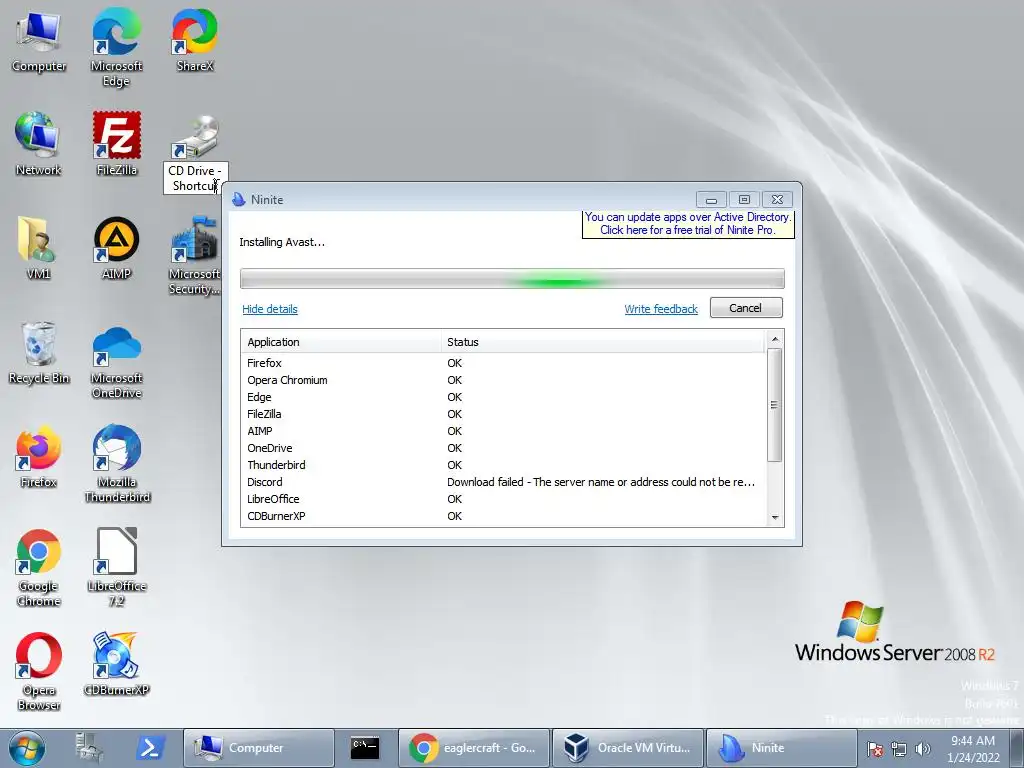Select the Mozilla Thunderbird desktop shortcut
The image size is (1024, 768).
click(x=117, y=464)
